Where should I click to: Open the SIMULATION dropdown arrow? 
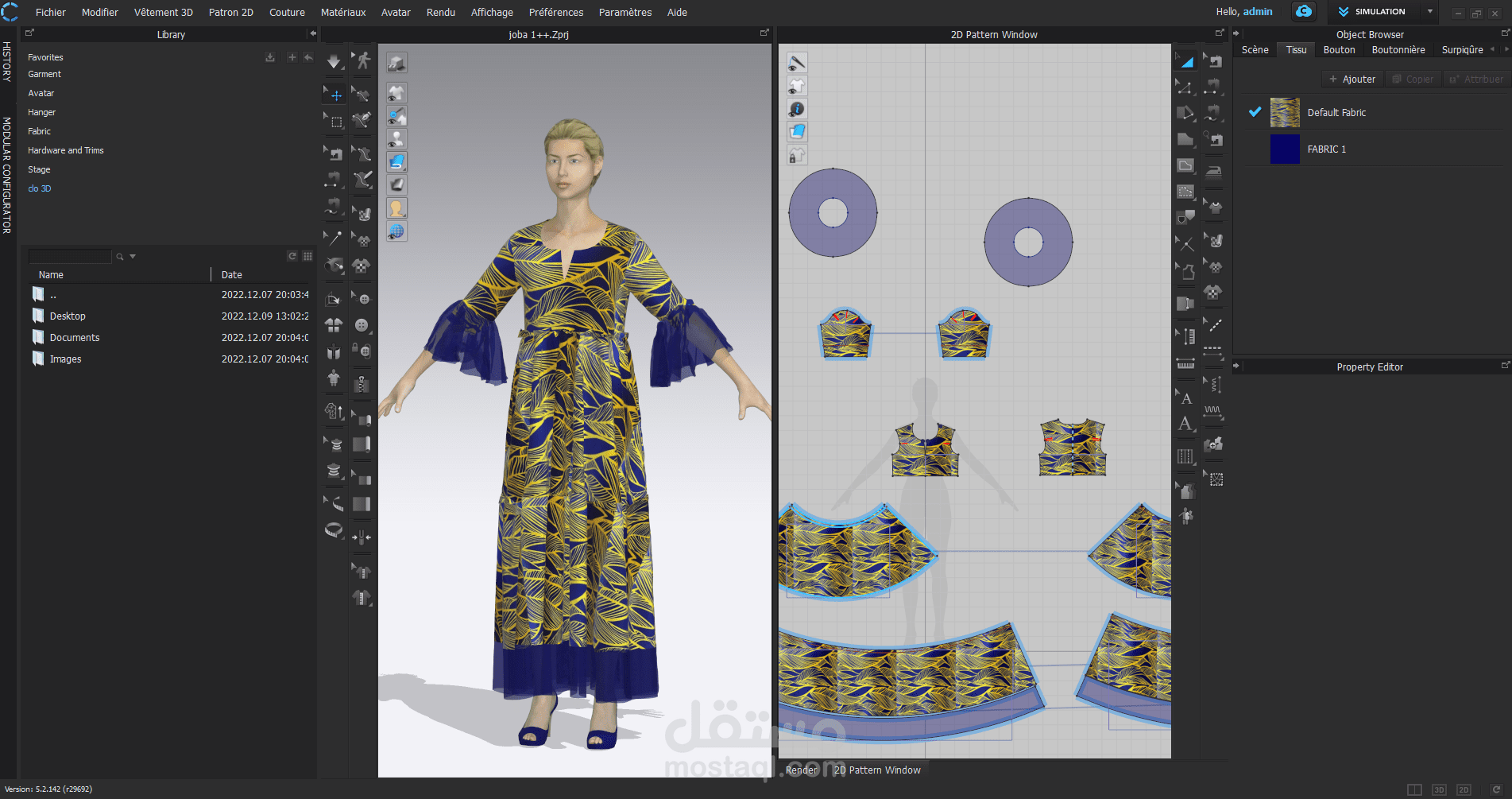click(x=1429, y=12)
